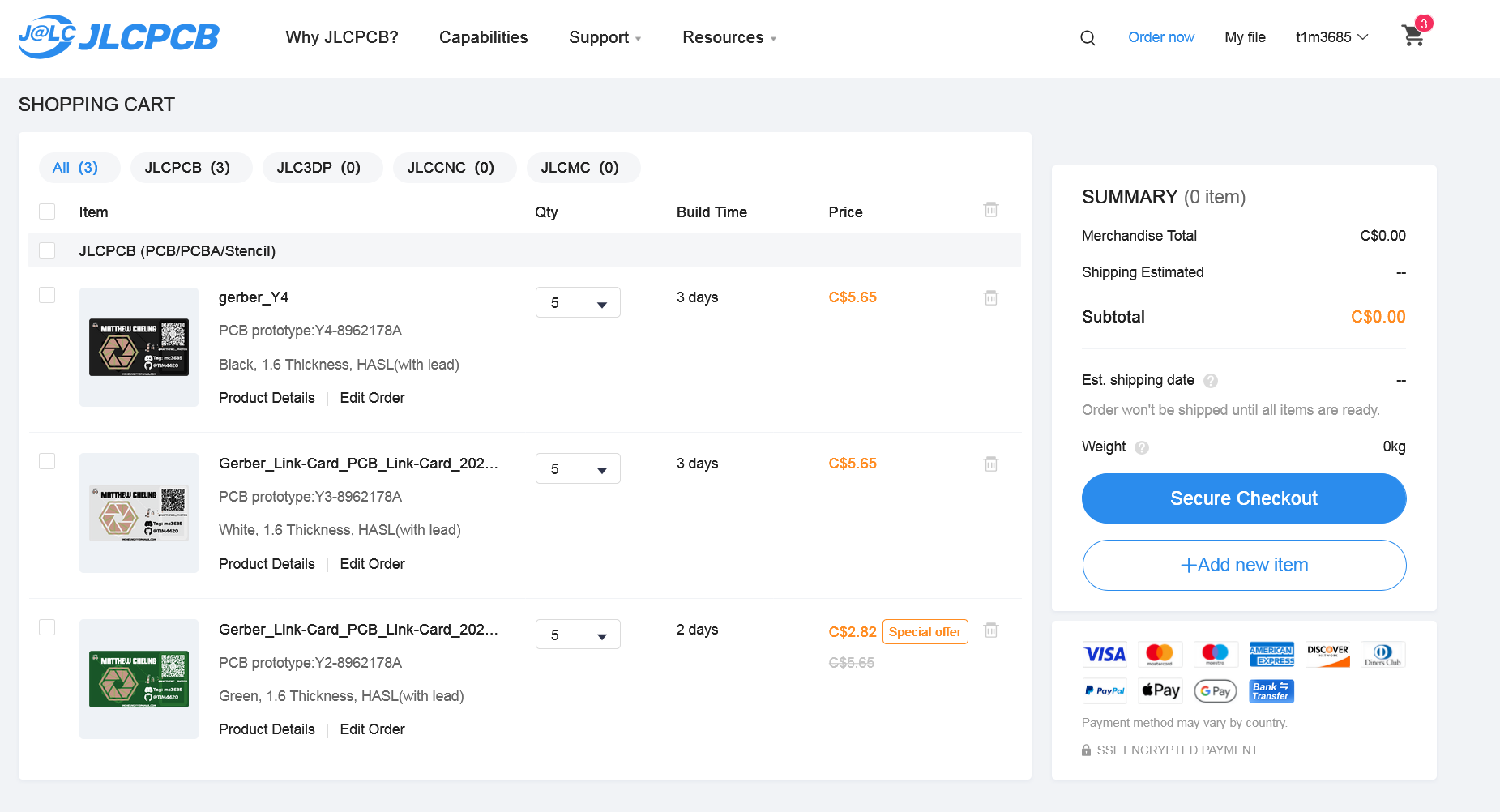The height and width of the screenshot is (812, 1500).
Task: Click the Add new item button
Action: click(x=1244, y=565)
